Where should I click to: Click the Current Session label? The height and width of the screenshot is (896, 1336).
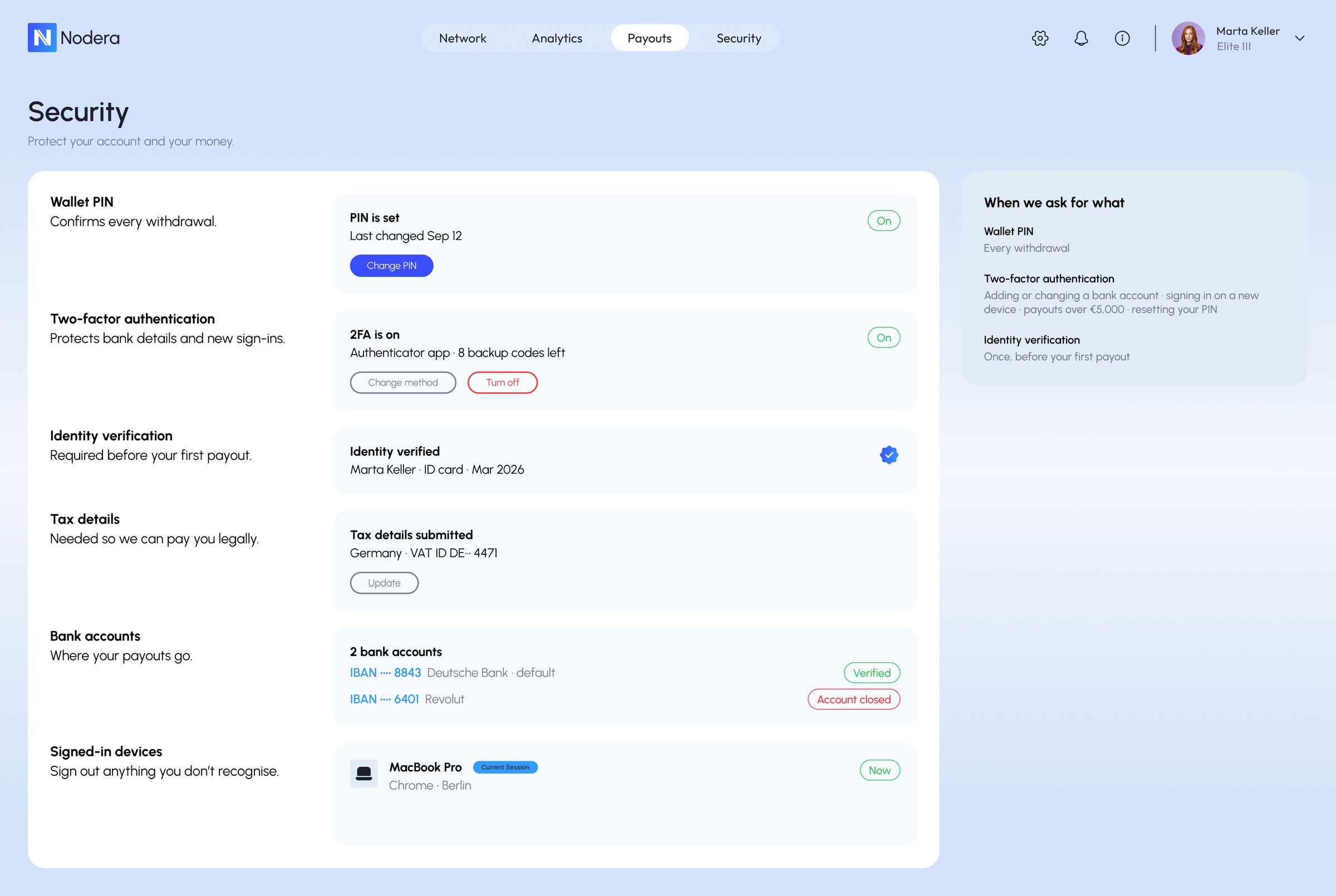point(505,767)
